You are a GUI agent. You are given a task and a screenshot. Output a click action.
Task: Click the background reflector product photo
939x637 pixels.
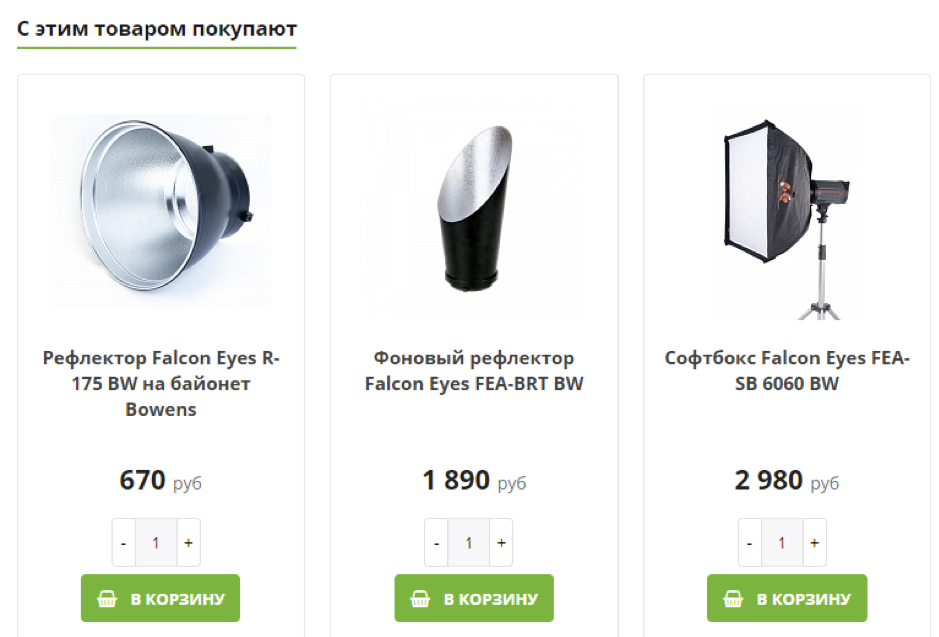click(x=473, y=212)
